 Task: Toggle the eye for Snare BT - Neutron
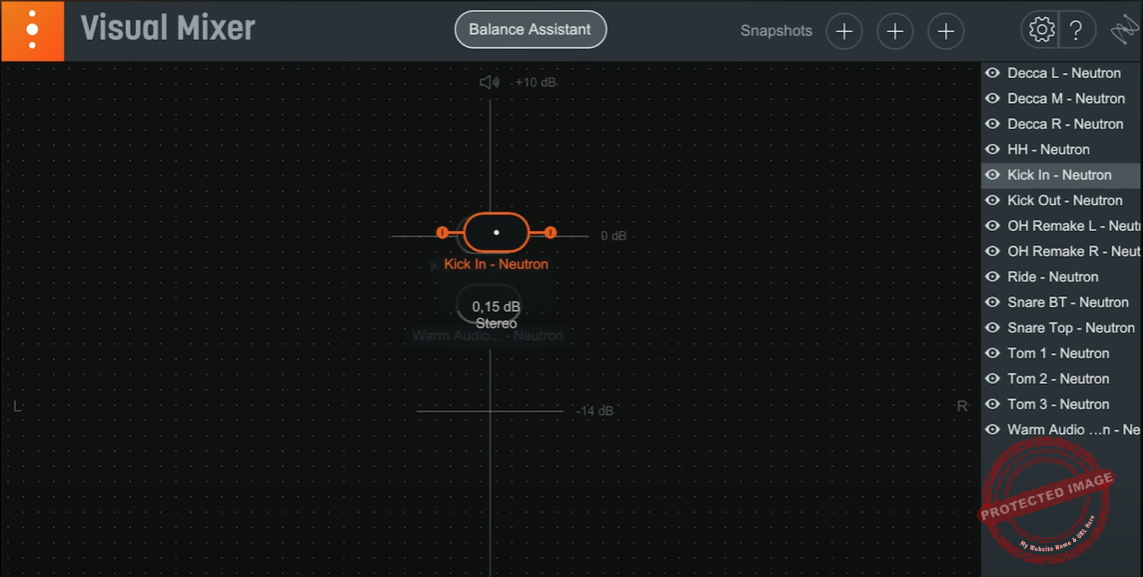click(992, 302)
